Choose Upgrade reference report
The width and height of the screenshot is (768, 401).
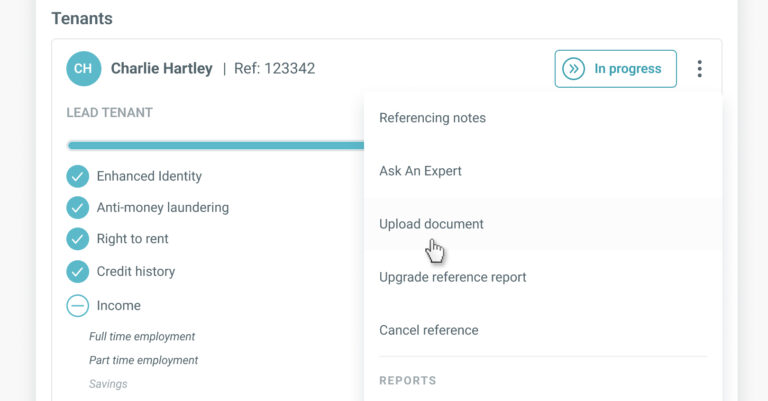click(543, 277)
